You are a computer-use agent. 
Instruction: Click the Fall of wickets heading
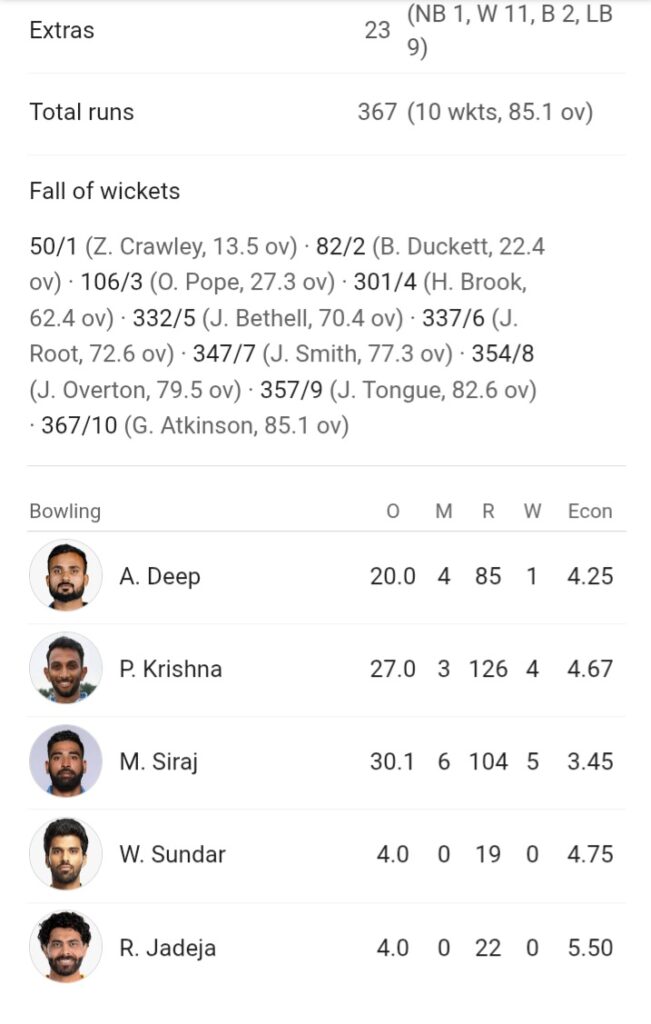(x=104, y=191)
